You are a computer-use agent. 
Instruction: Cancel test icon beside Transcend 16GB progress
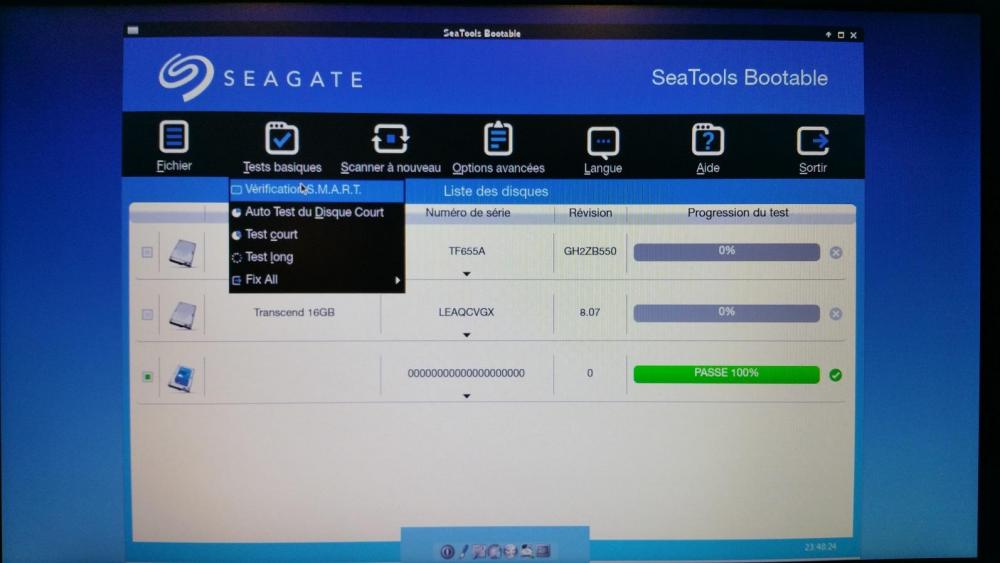pyautogui.click(x=835, y=314)
